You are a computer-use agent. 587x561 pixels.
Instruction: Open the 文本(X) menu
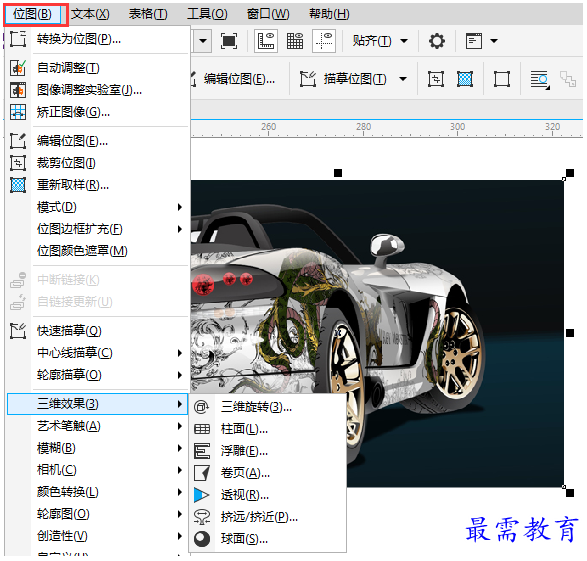(90, 14)
